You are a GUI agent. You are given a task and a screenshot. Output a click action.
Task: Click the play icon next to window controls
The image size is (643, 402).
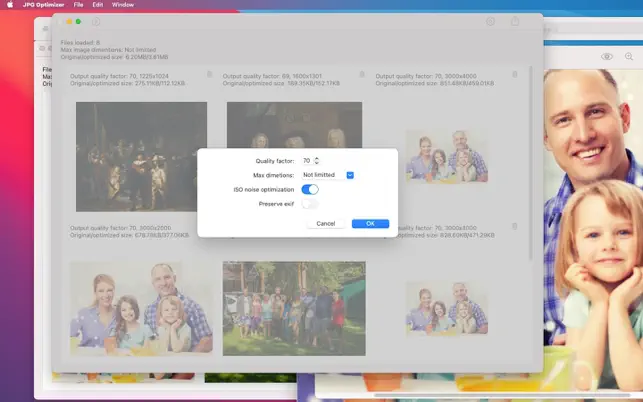96,22
